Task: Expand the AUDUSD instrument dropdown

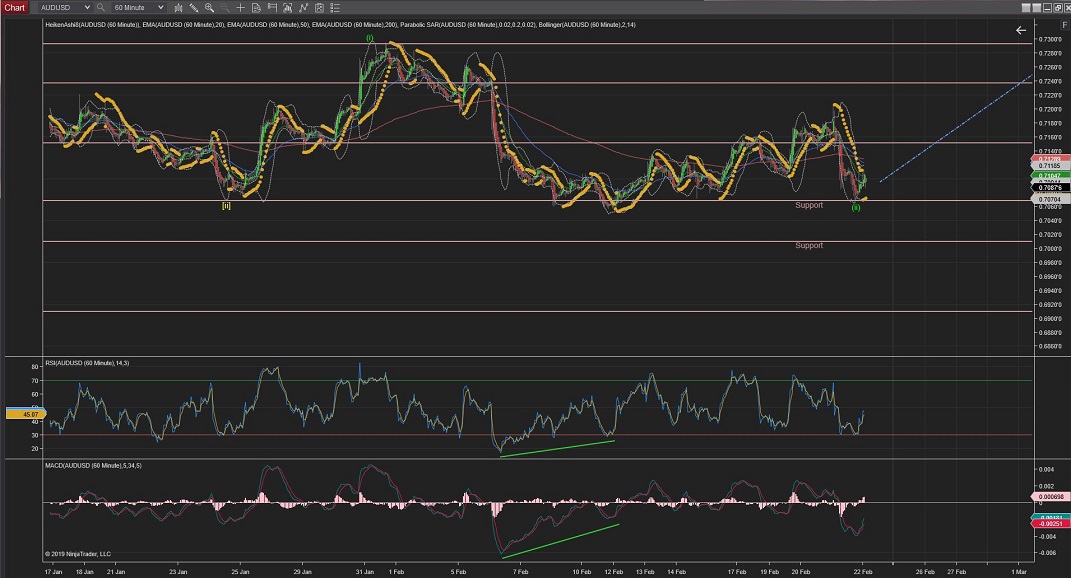Action: pos(87,7)
